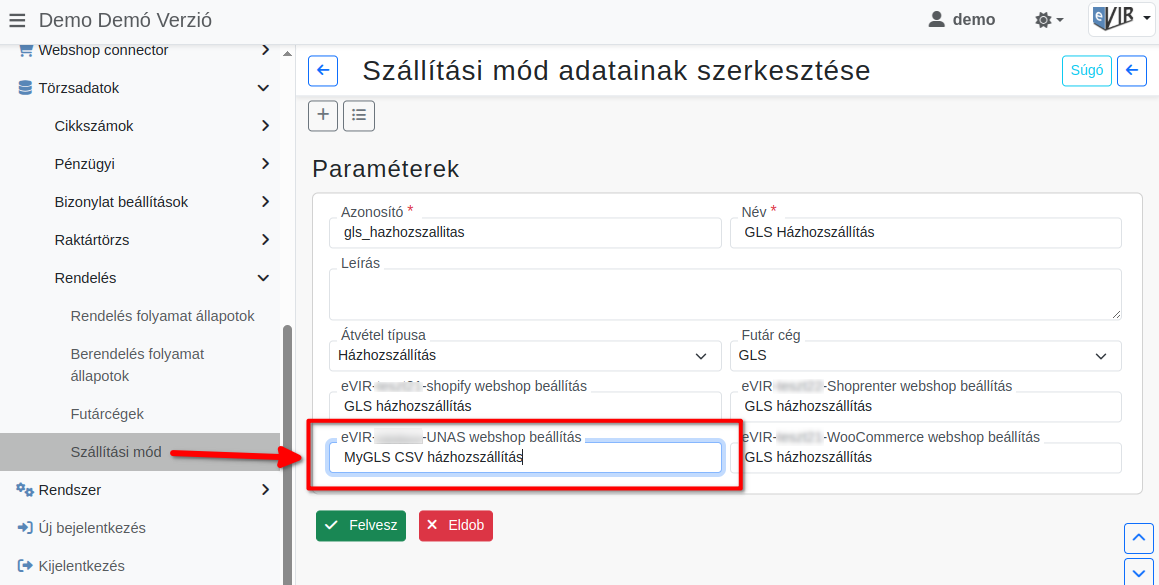Click the Új bejelentkezés login icon
The image size is (1159, 585).
(25, 528)
